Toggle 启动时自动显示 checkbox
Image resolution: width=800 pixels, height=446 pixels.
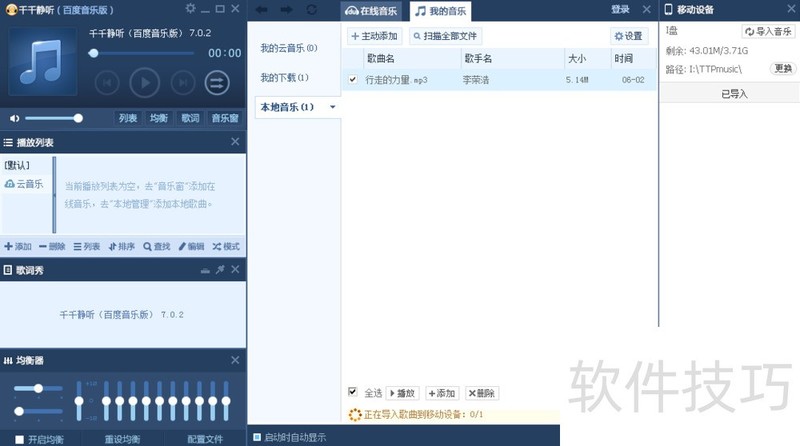(x=257, y=437)
